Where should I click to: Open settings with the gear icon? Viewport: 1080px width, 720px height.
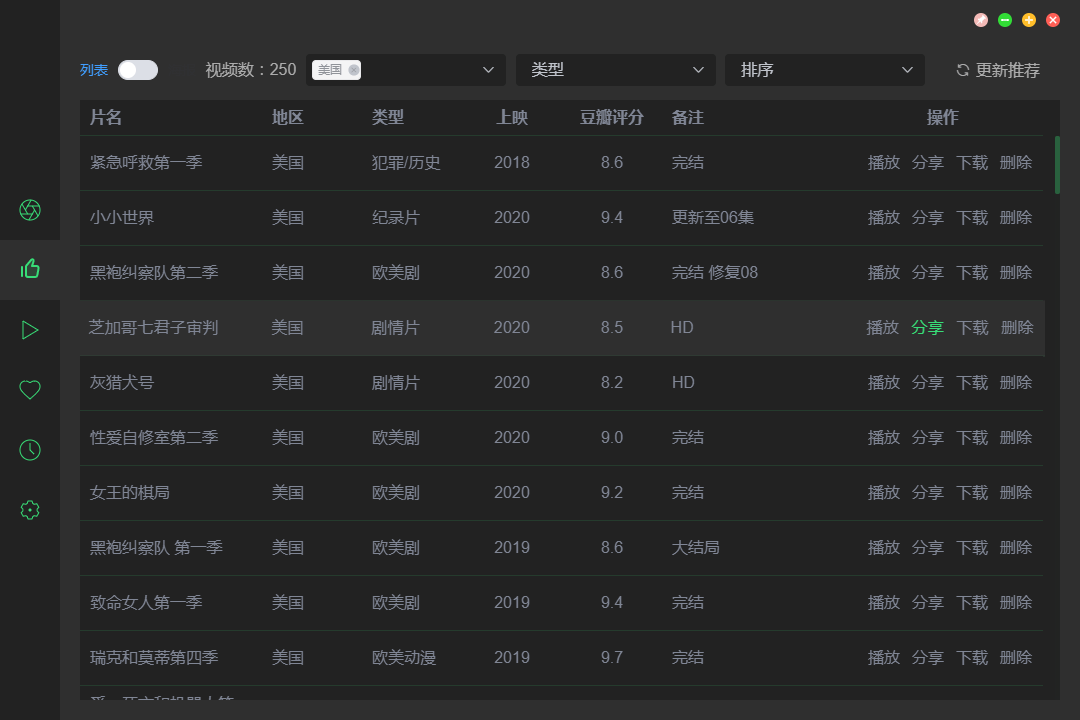point(30,510)
